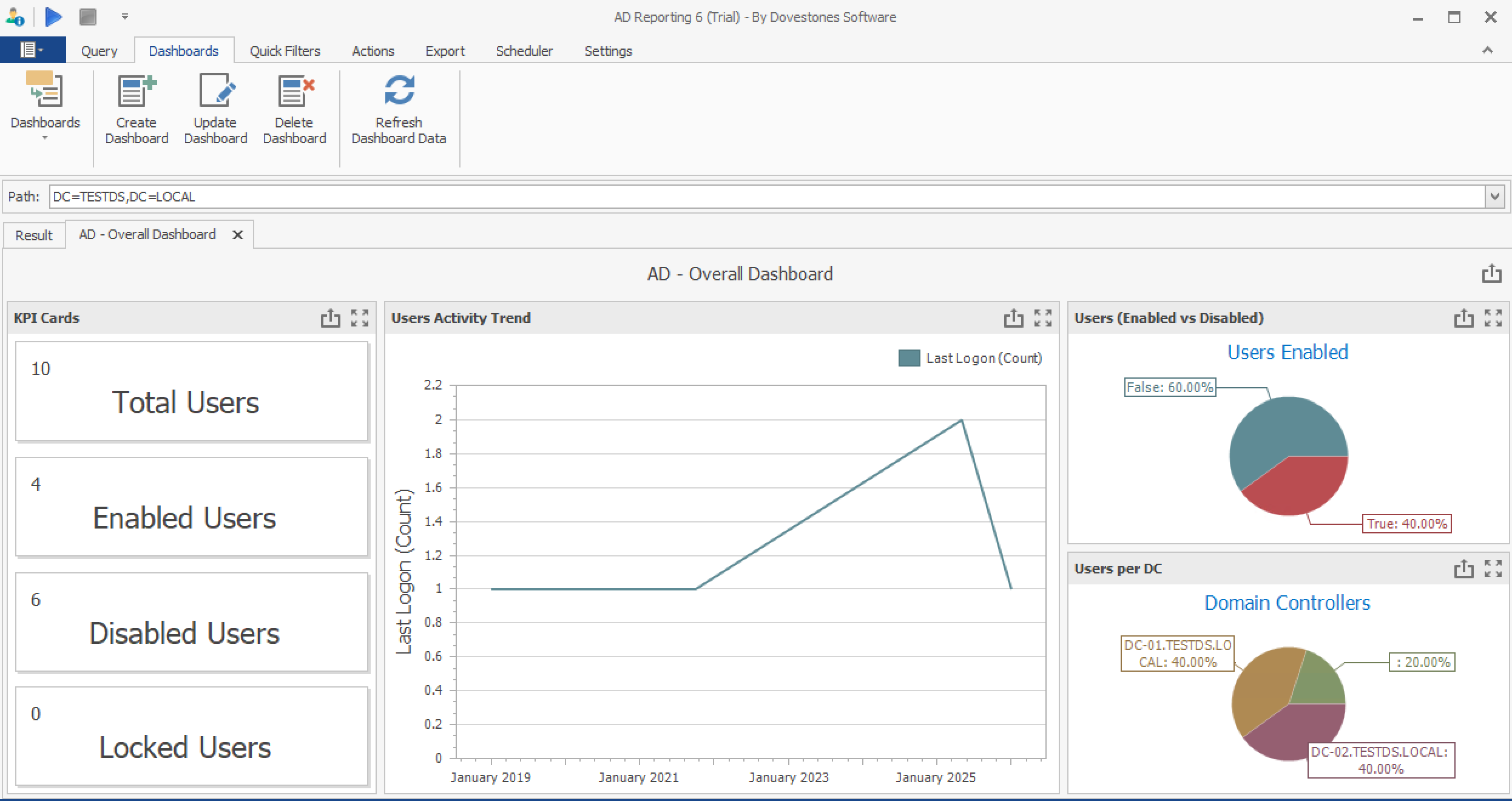Open the Quick Access Toolbar customize arrow

124,16
